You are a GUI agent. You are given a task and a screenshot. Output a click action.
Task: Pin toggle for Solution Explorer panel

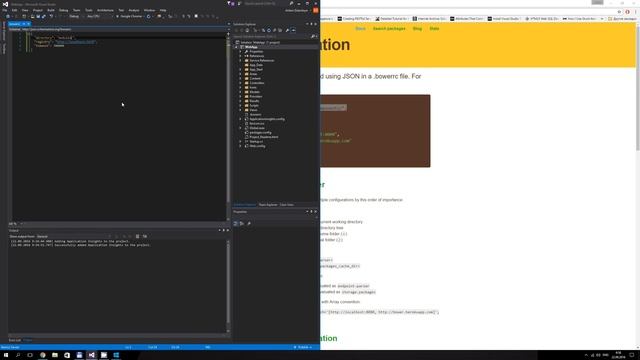311,24
